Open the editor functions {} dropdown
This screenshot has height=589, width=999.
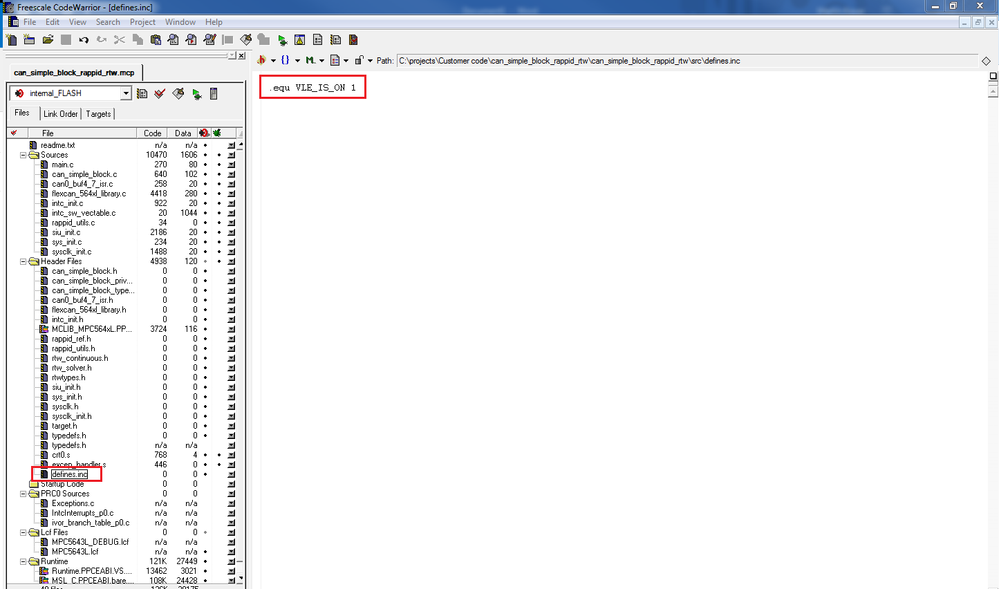pos(290,61)
